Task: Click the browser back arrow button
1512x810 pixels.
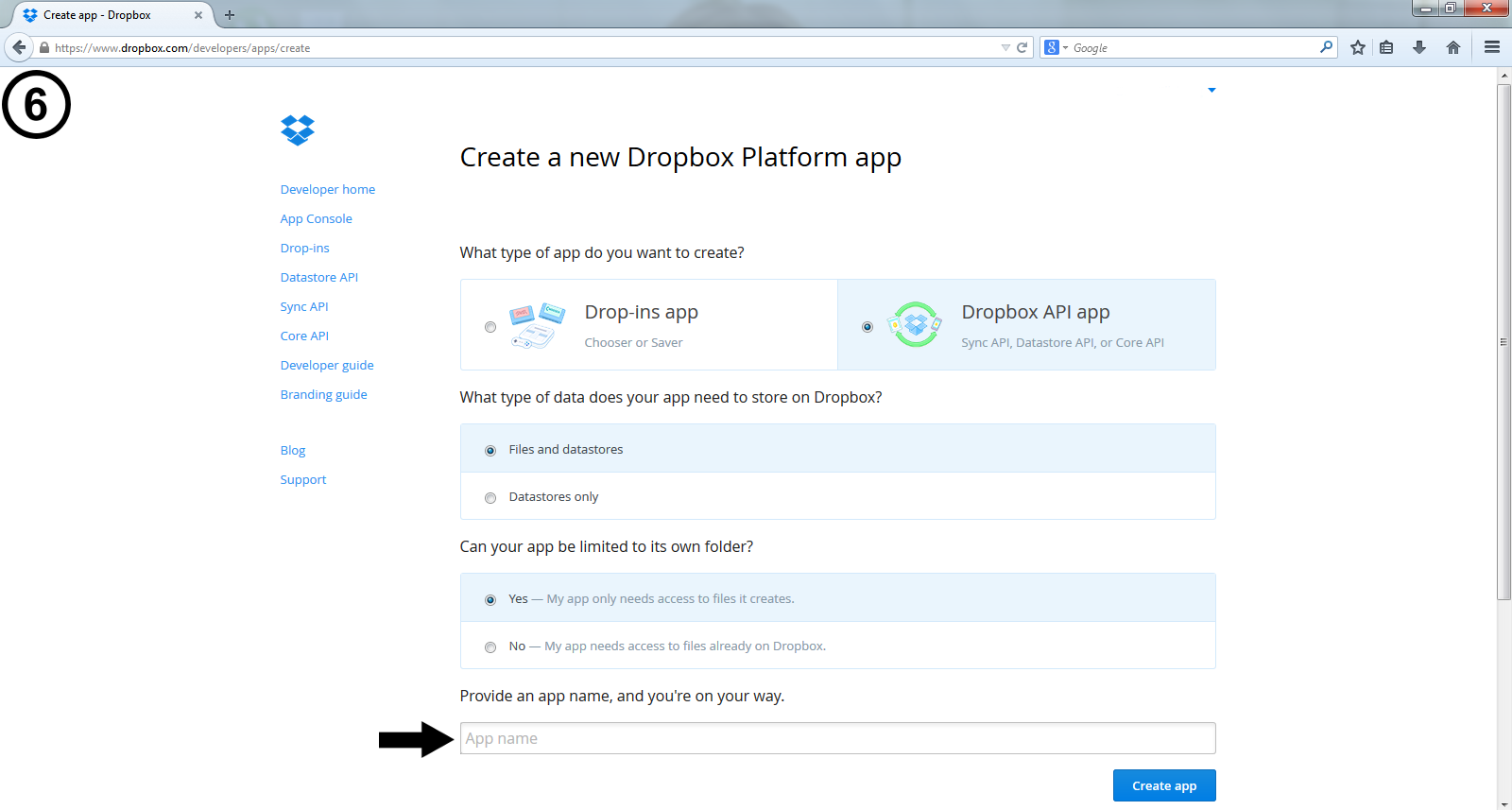Action: [19, 47]
